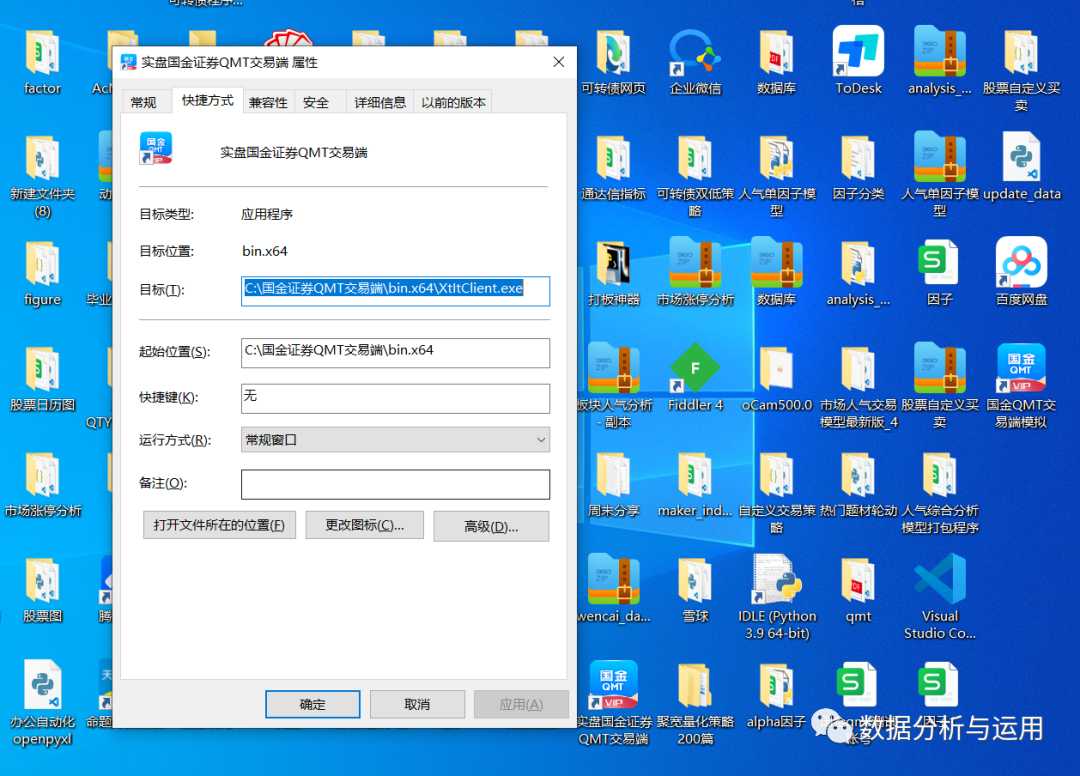Click the 目标 path input field
This screenshot has width=1080, height=776.
(x=395, y=291)
